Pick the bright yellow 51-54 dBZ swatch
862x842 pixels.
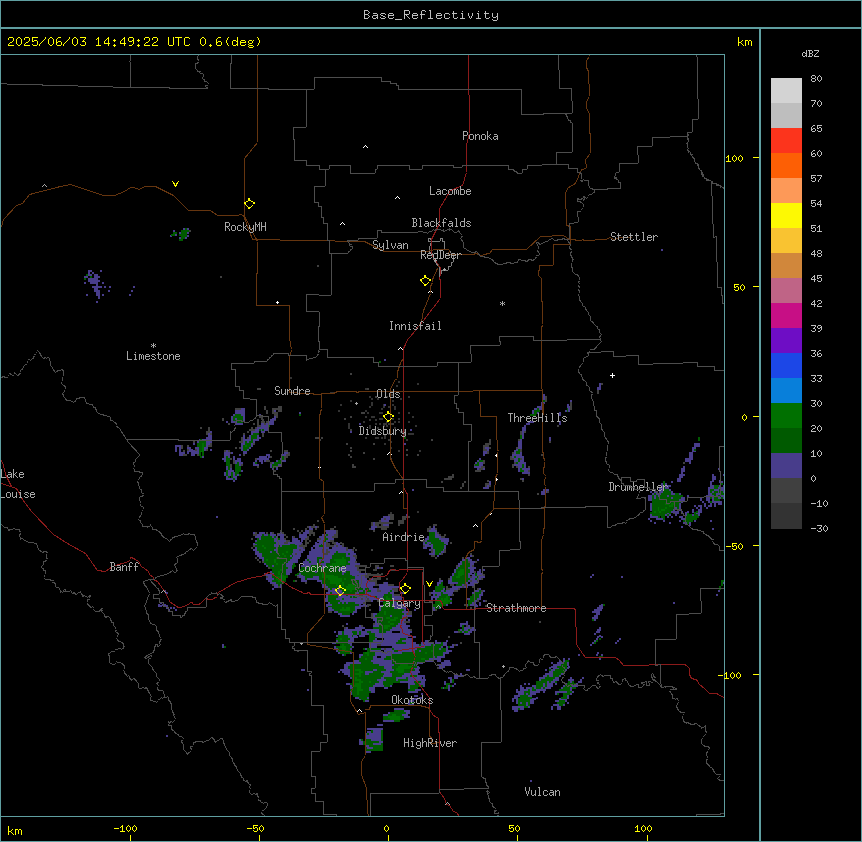pyautogui.click(x=786, y=215)
